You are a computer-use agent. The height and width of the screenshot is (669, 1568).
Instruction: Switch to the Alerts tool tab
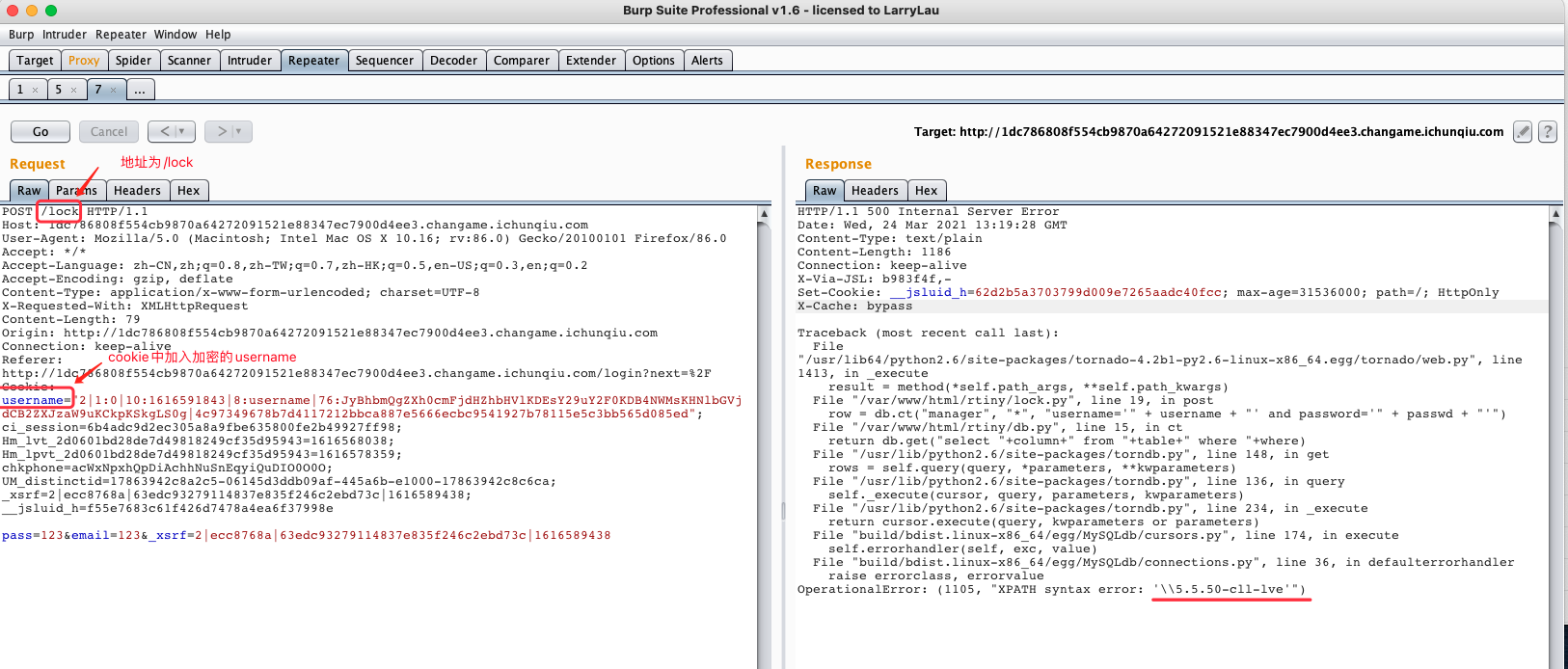coord(707,61)
